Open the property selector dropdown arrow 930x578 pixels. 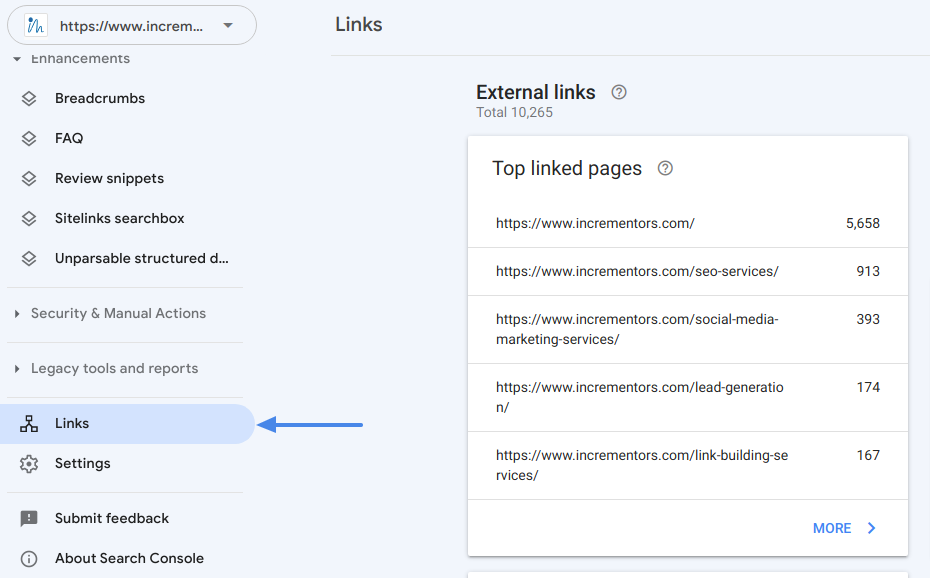click(x=228, y=25)
